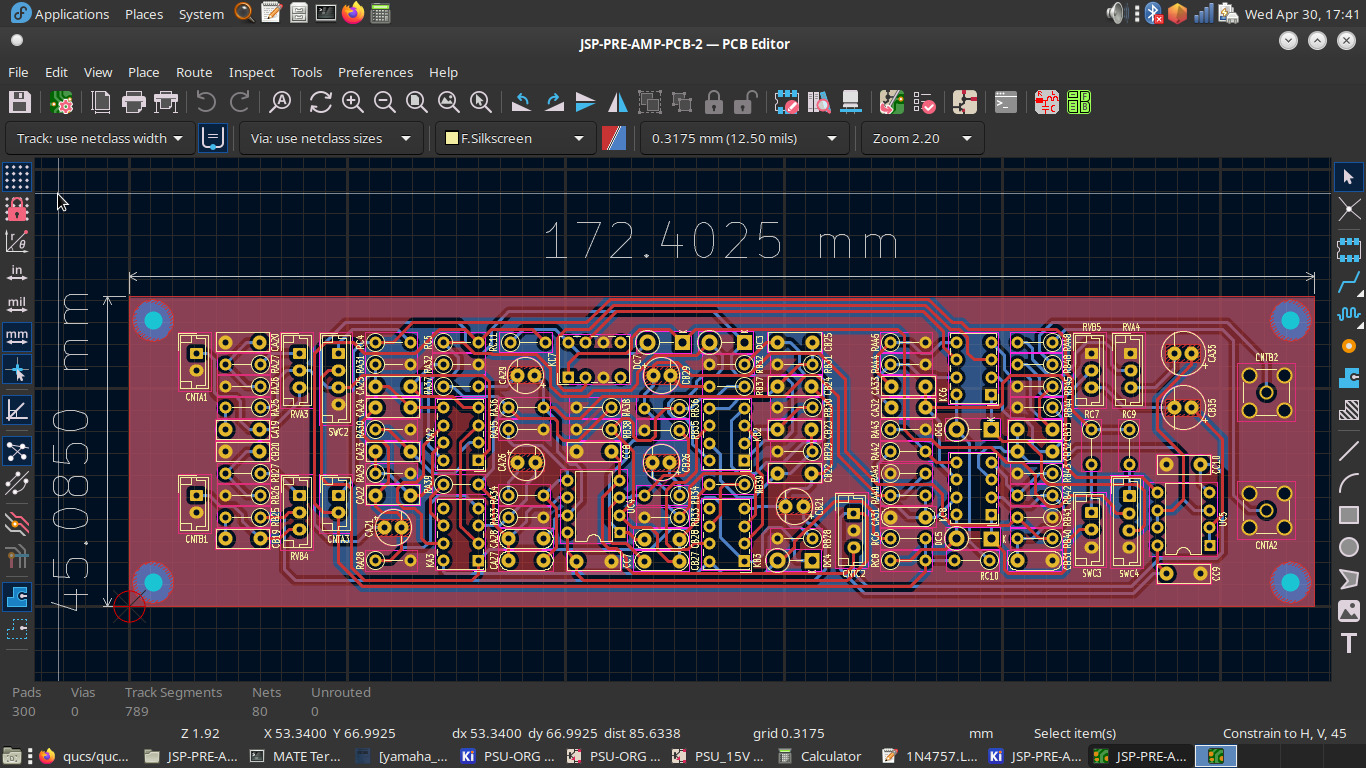Toggle full-window crosshair cursor
This screenshot has width=1366, height=768.
[17, 369]
